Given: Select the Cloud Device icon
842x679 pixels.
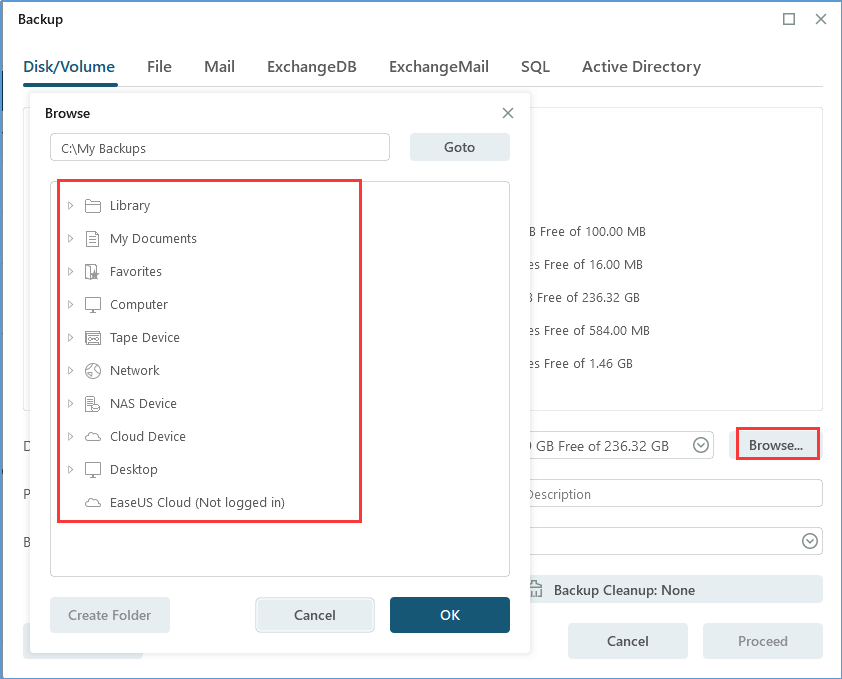Looking at the screenshot, I should pyautogui.click(x=91, y=436).
